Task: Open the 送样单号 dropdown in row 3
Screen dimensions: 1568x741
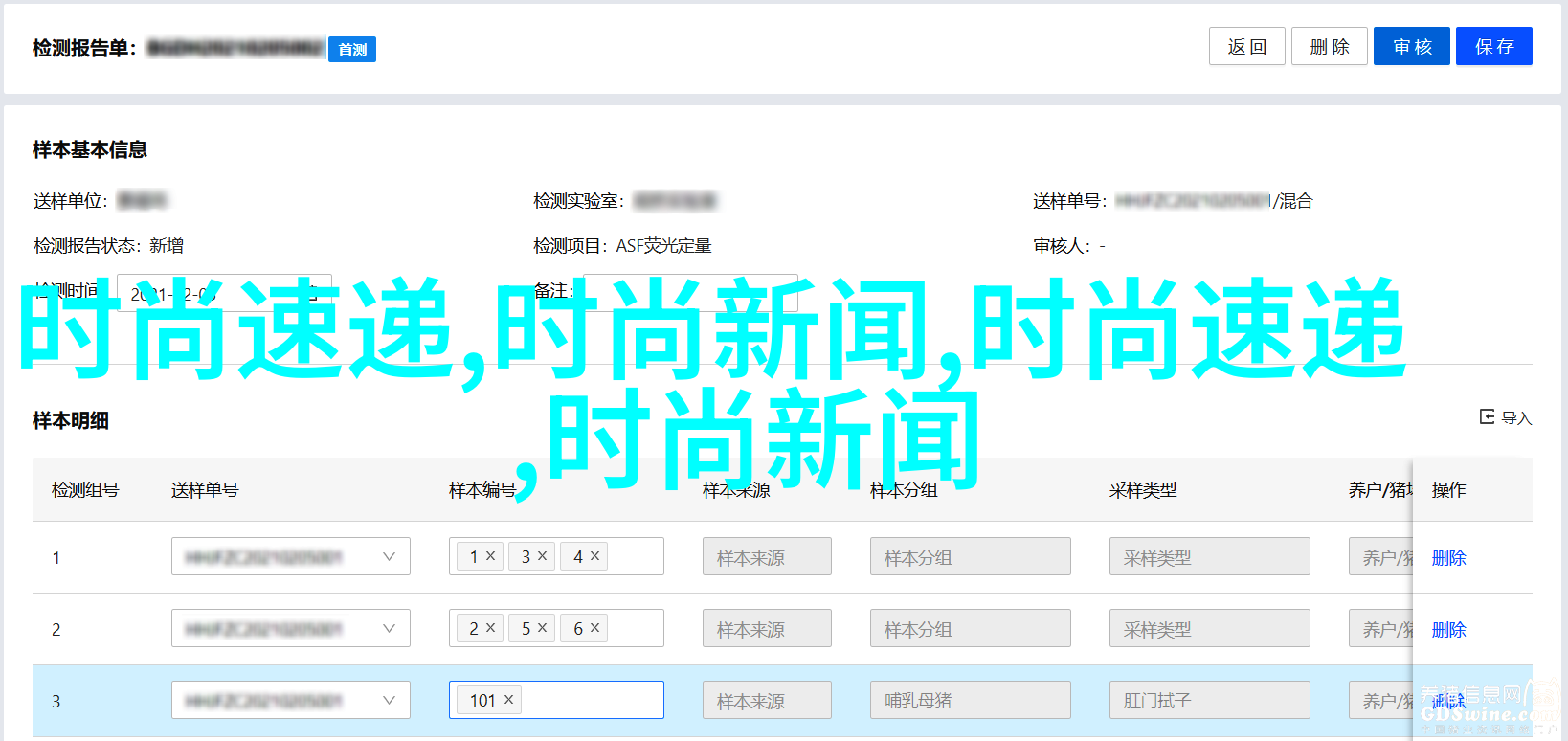Action: pos(291,700)
